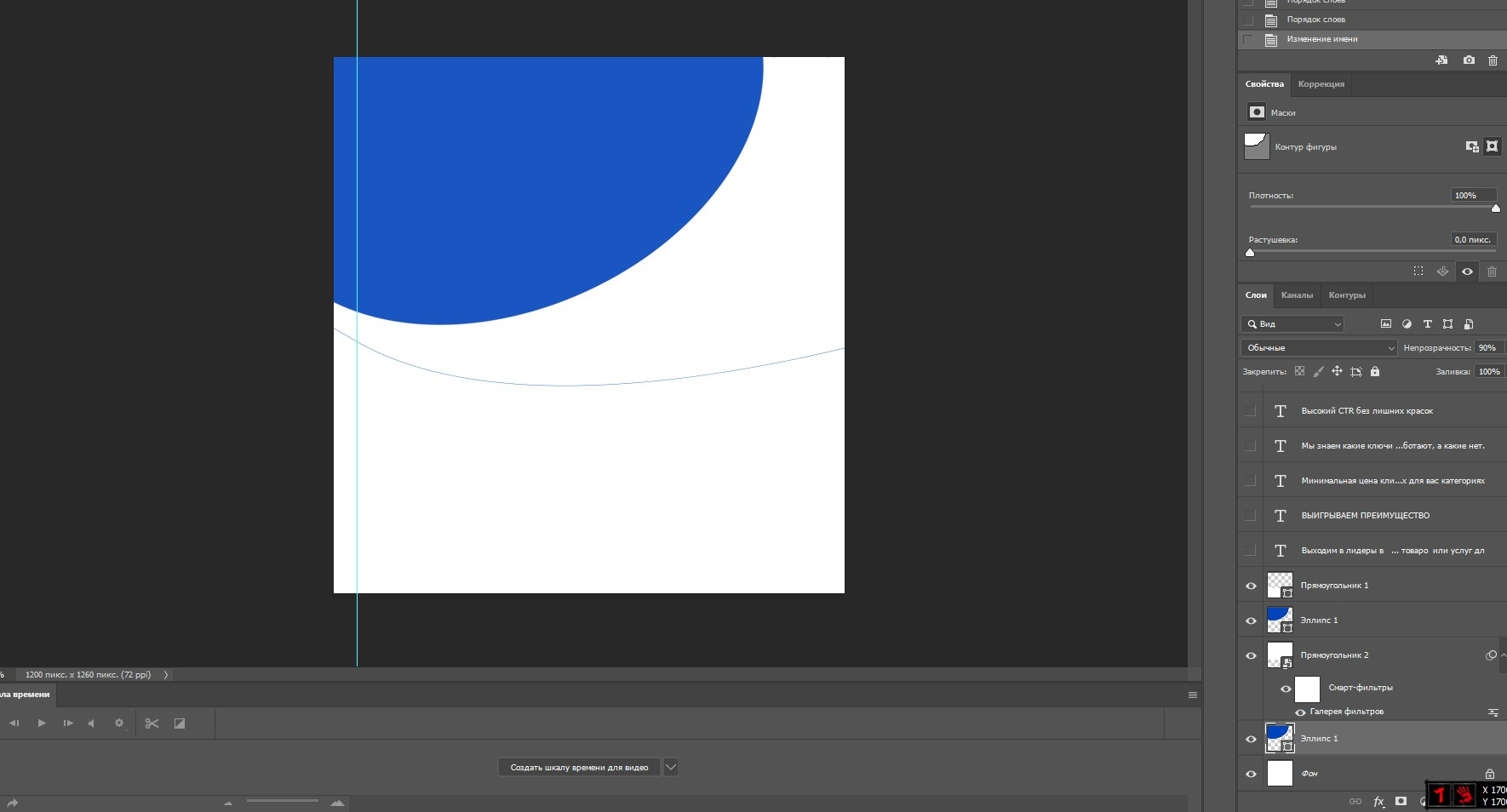This screenshot has height=812, width=1507.
Task: Click Непрозрачность value field 90%
Action: tap(1488, 347)
